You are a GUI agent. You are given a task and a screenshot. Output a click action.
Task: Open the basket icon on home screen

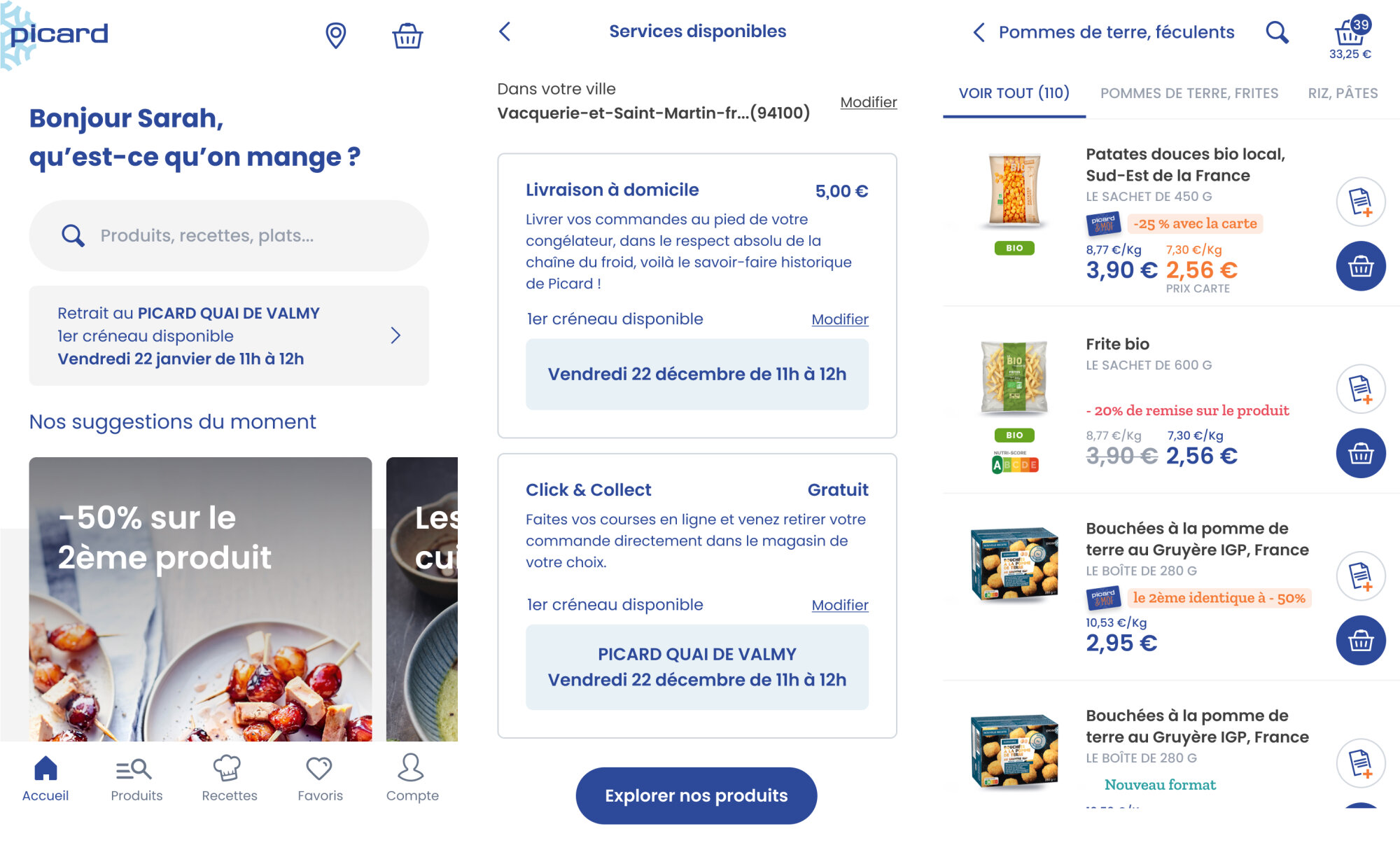point(407,35)
